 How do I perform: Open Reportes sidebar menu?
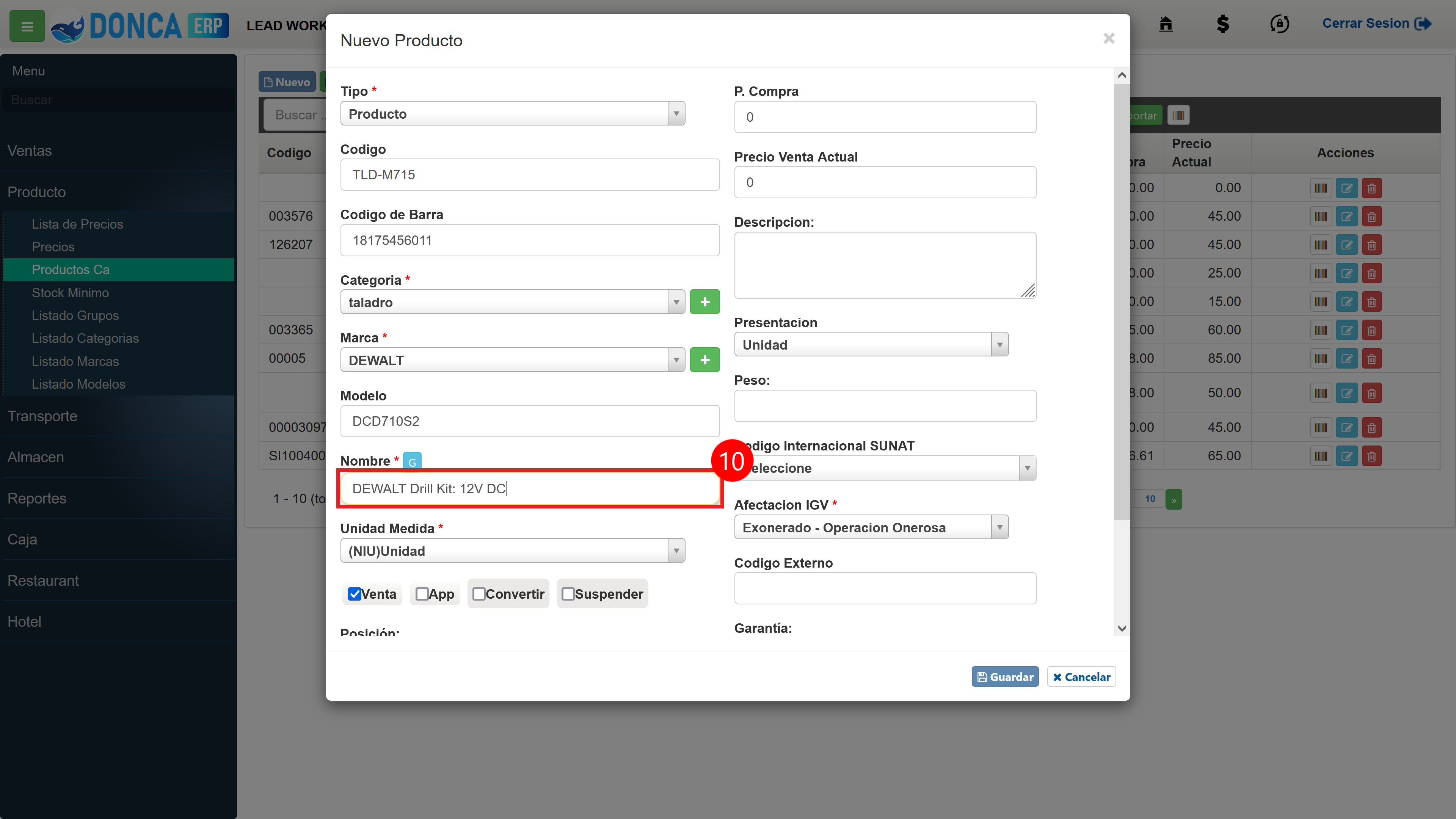pos(119,498)
